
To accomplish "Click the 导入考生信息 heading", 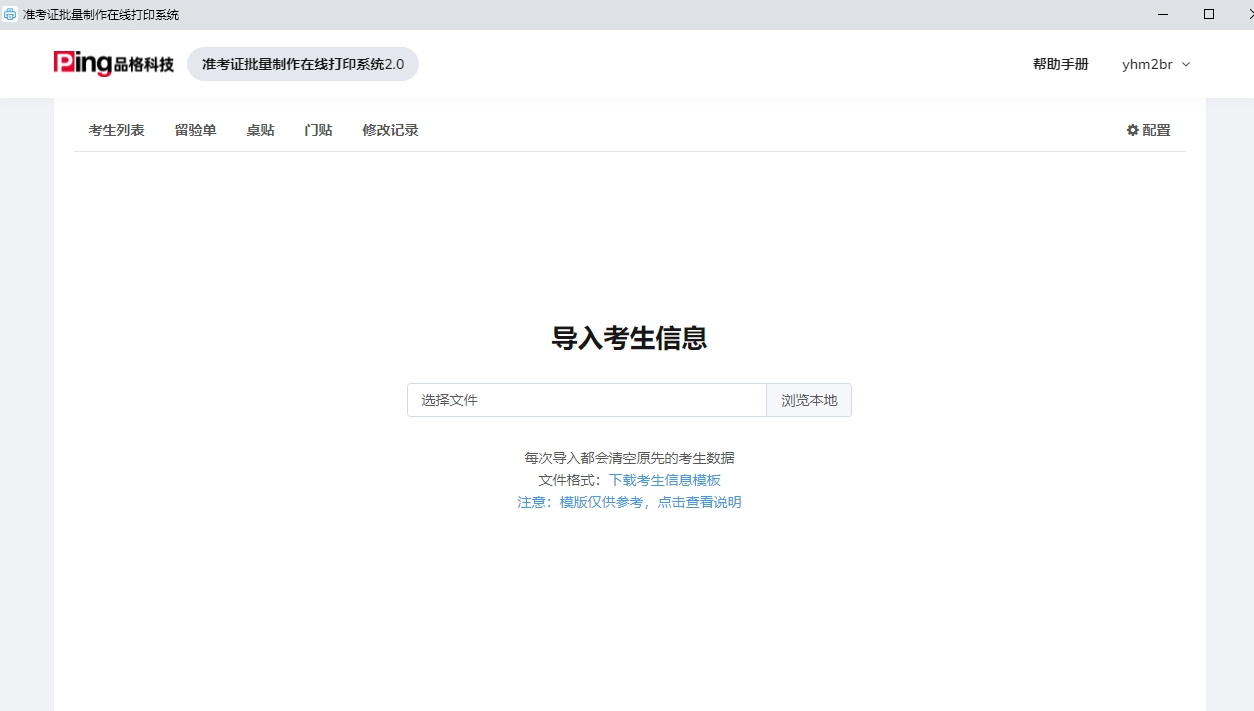I will pos(629,338).
